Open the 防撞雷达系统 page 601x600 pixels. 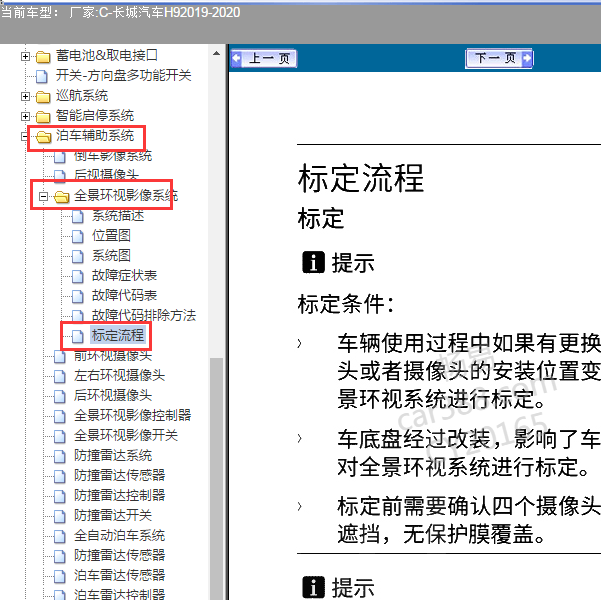[x=113, y=455]
